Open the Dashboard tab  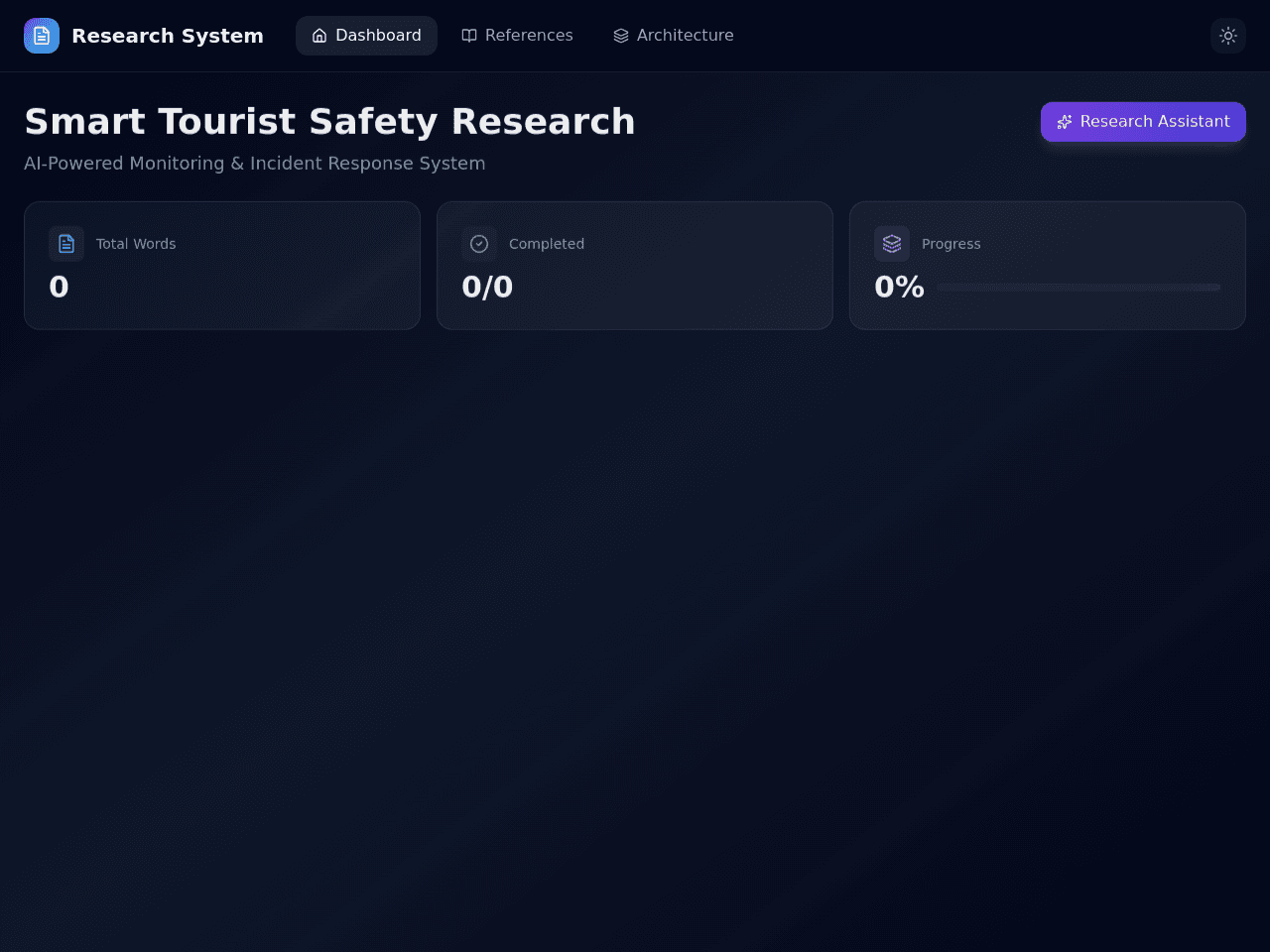pyautogui.click(x=366, y=36)
